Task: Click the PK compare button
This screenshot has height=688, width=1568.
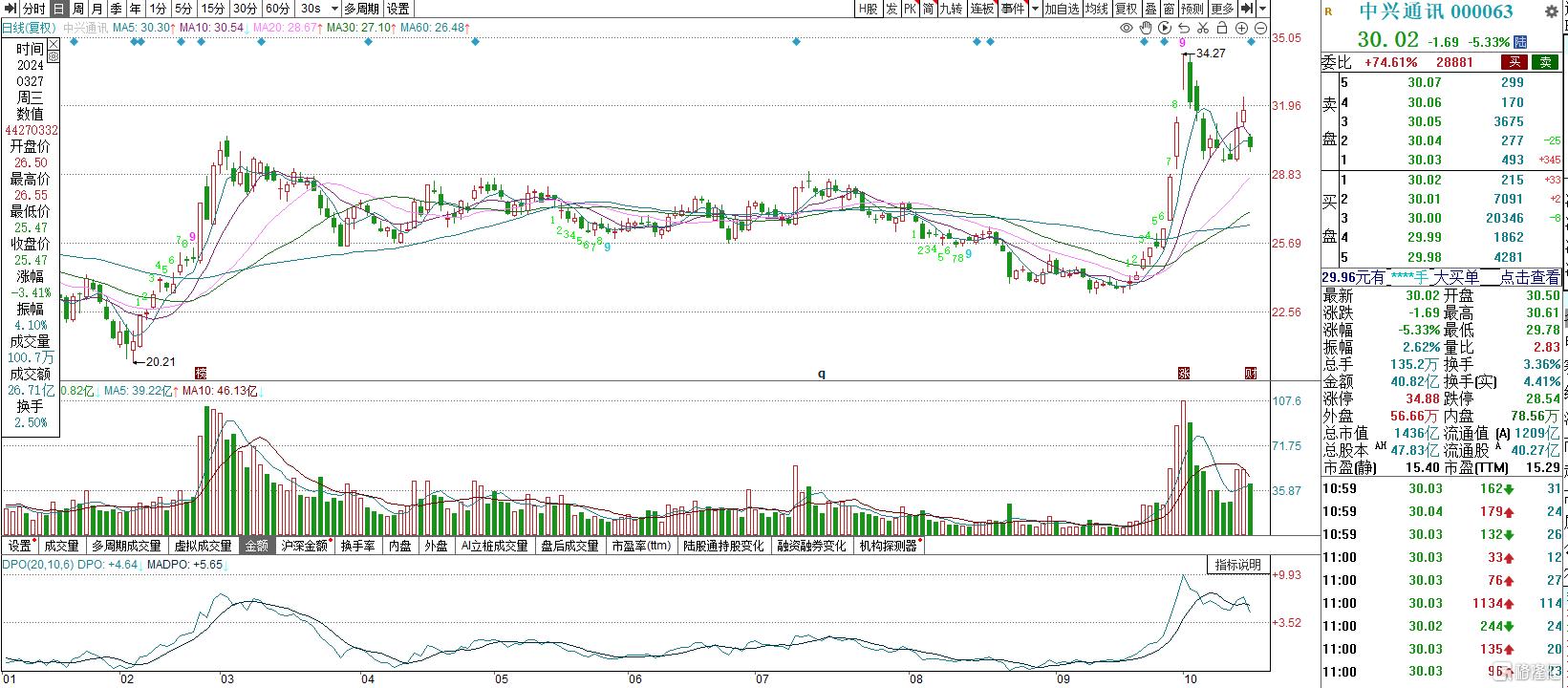Action: [x=910, y=9]
